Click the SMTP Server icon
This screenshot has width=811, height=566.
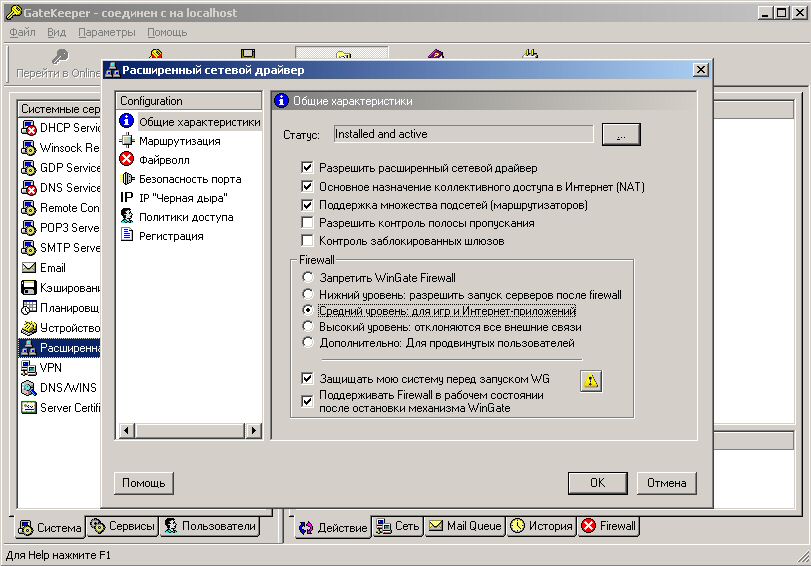coord(29,248)
